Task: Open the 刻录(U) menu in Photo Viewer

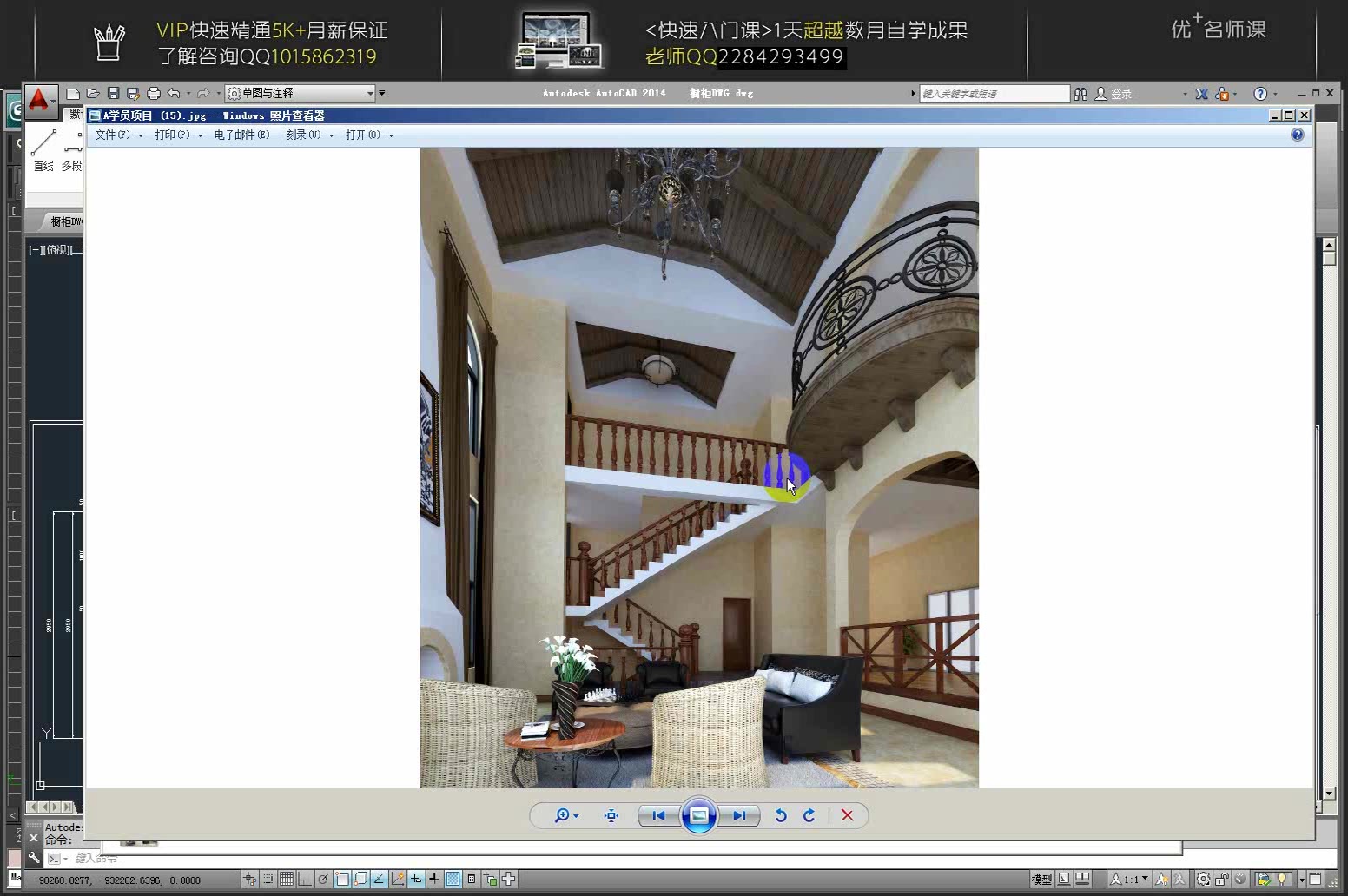Action: pyautogui.click(x=304, y=135)
